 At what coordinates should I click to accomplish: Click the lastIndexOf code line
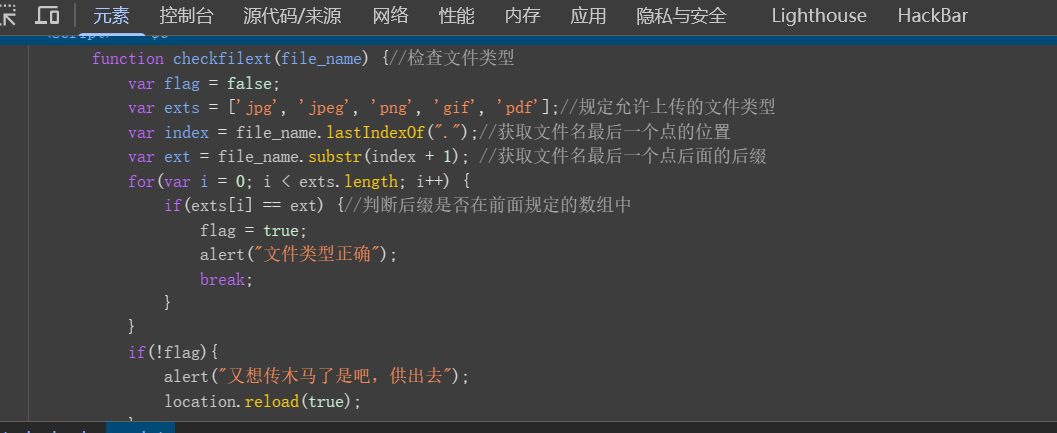point(429,132)
